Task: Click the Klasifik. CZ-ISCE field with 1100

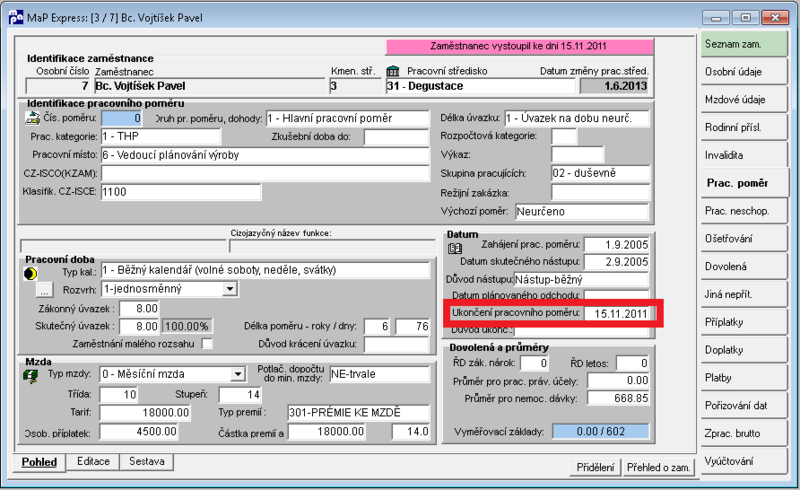Action: pyautogui.click(x=181, y=192)
